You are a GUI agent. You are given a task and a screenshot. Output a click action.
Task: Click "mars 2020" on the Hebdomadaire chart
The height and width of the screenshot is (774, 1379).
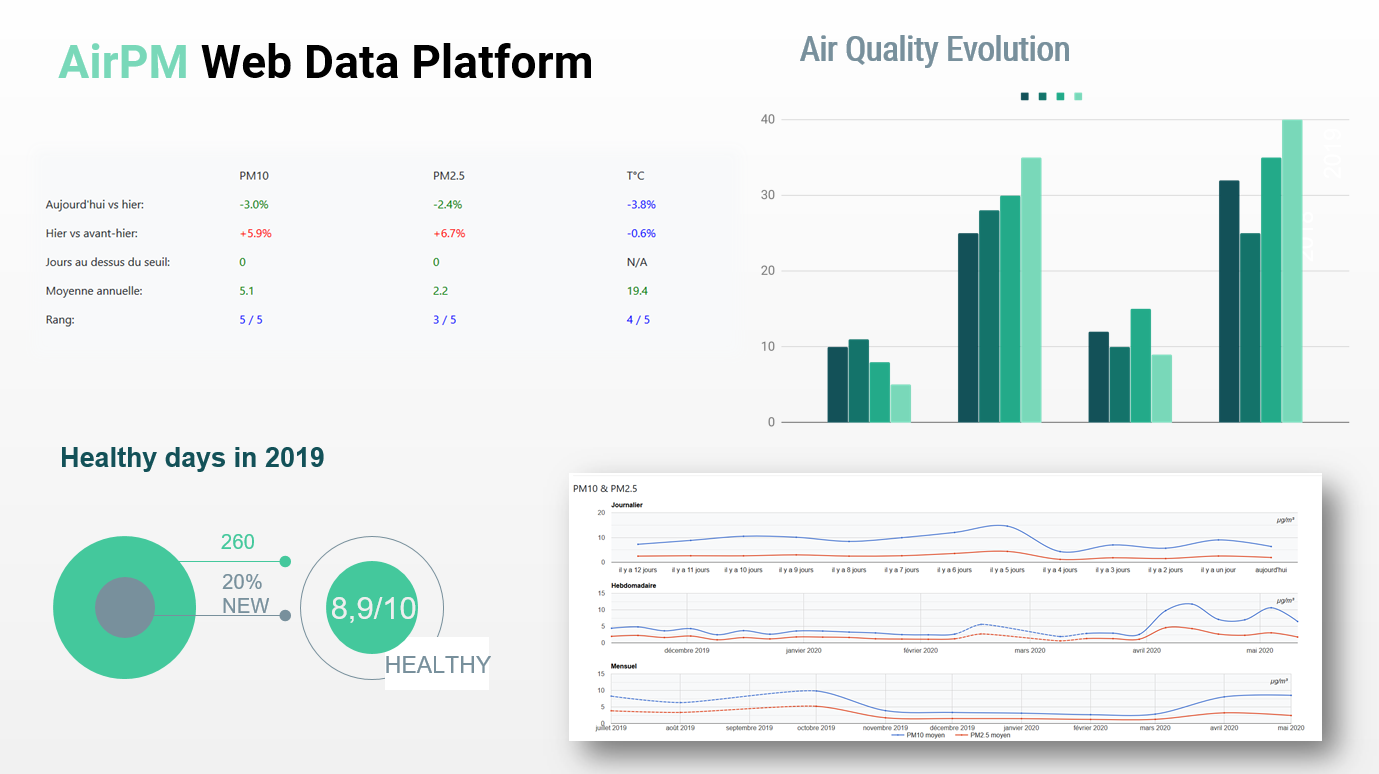[x=1030, y=650]
